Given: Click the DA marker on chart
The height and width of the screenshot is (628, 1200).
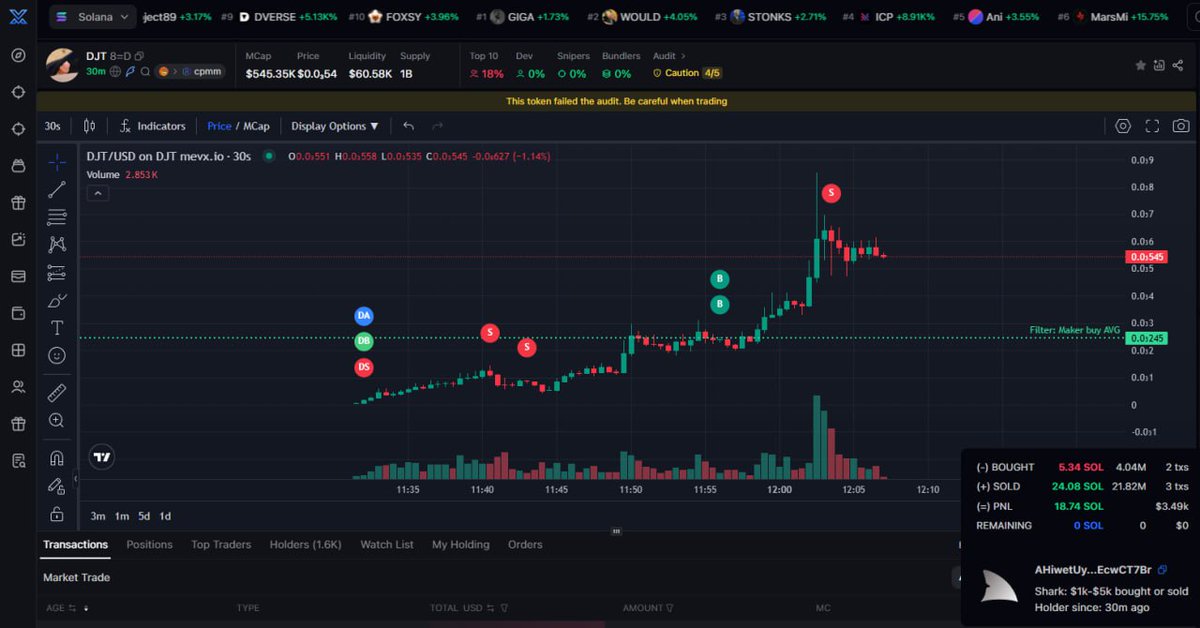Looking at the screenshot, I should [364, 316].
